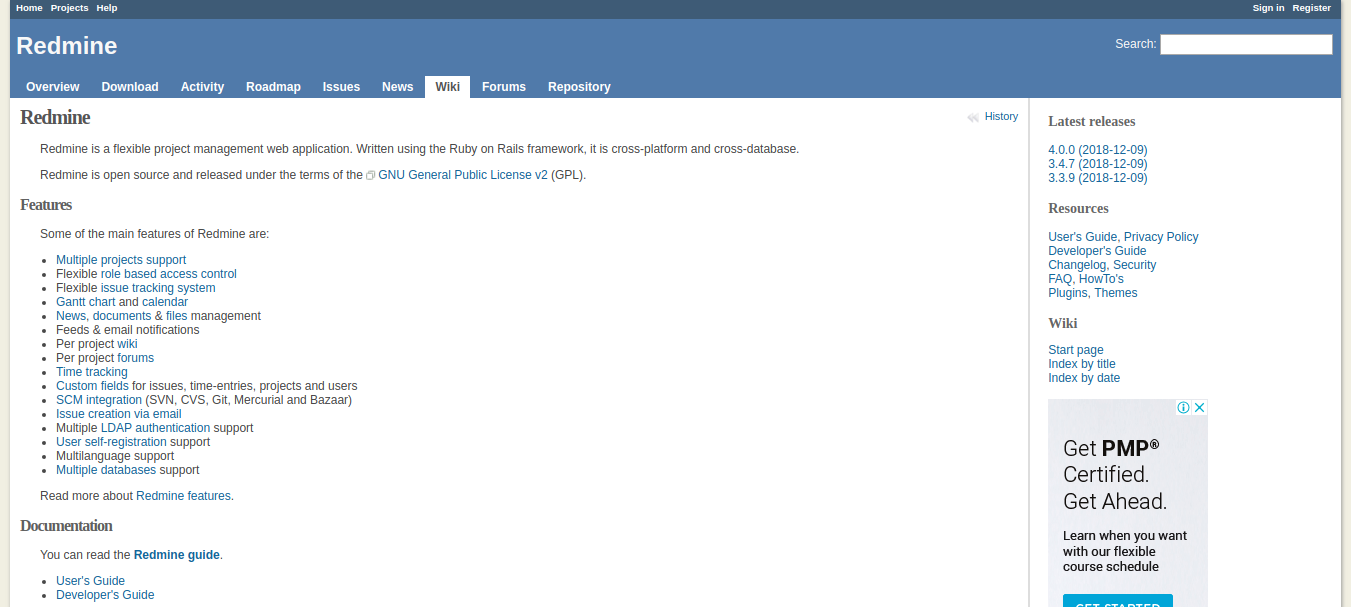Open role based access control link
This screenshot has height=607, width=1351.
[x=169, y=274]
